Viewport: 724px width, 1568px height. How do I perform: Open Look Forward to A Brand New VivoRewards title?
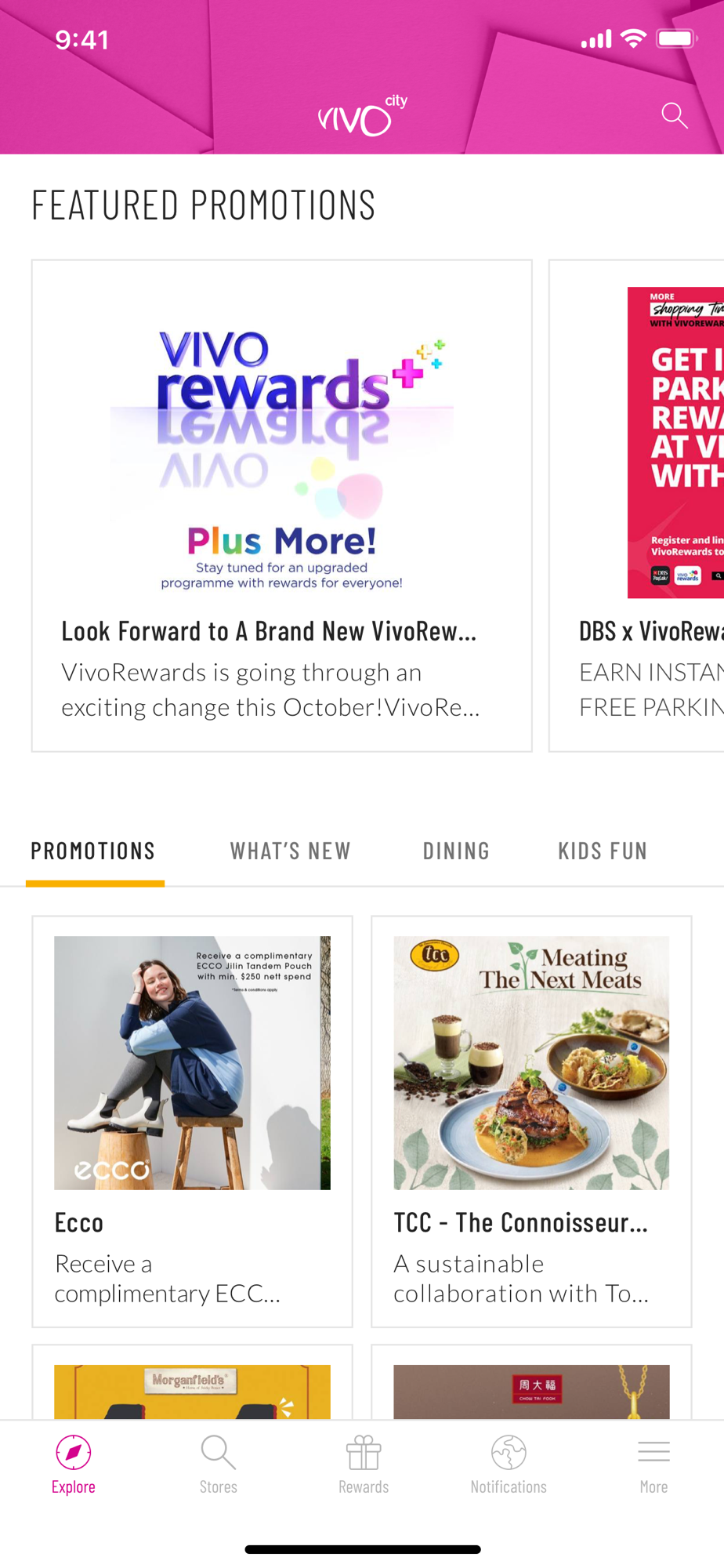pyautogui.click(x=269, y=631)
